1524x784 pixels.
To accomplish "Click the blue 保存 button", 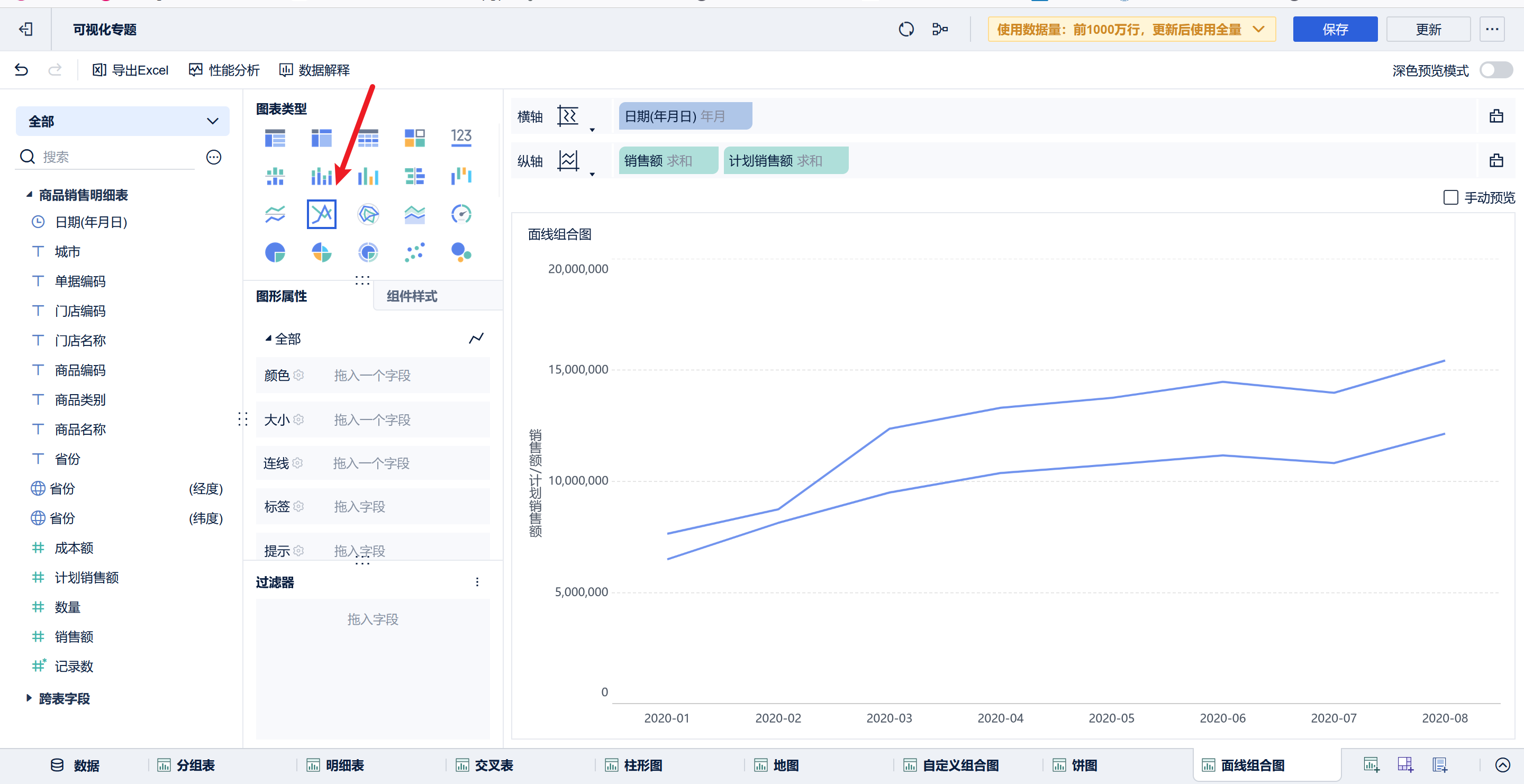I will click(1335, 30).
